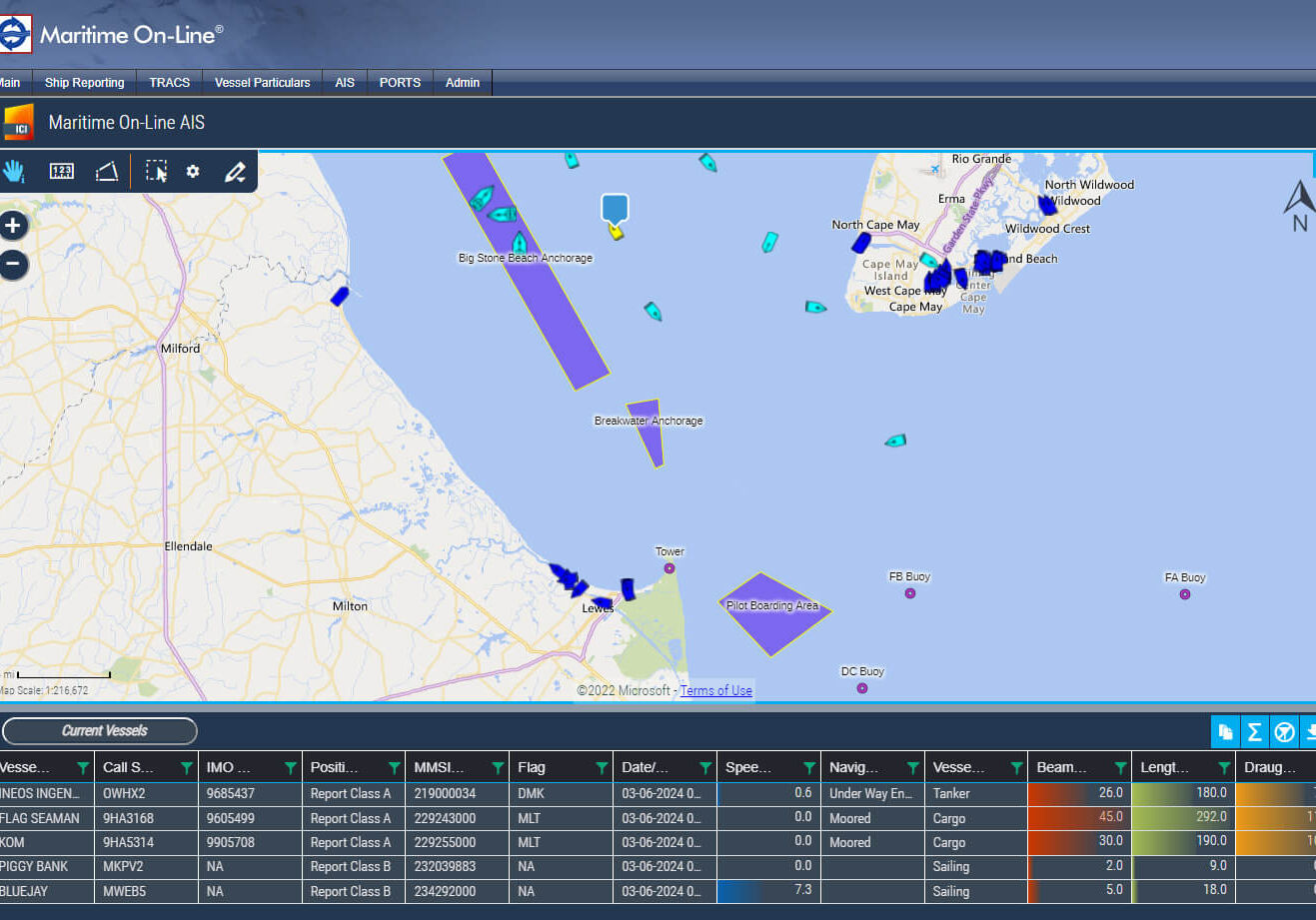The width and height of the screenshot is (1316, 920).
Task: Open map settings gear
Action: [193, 172]
